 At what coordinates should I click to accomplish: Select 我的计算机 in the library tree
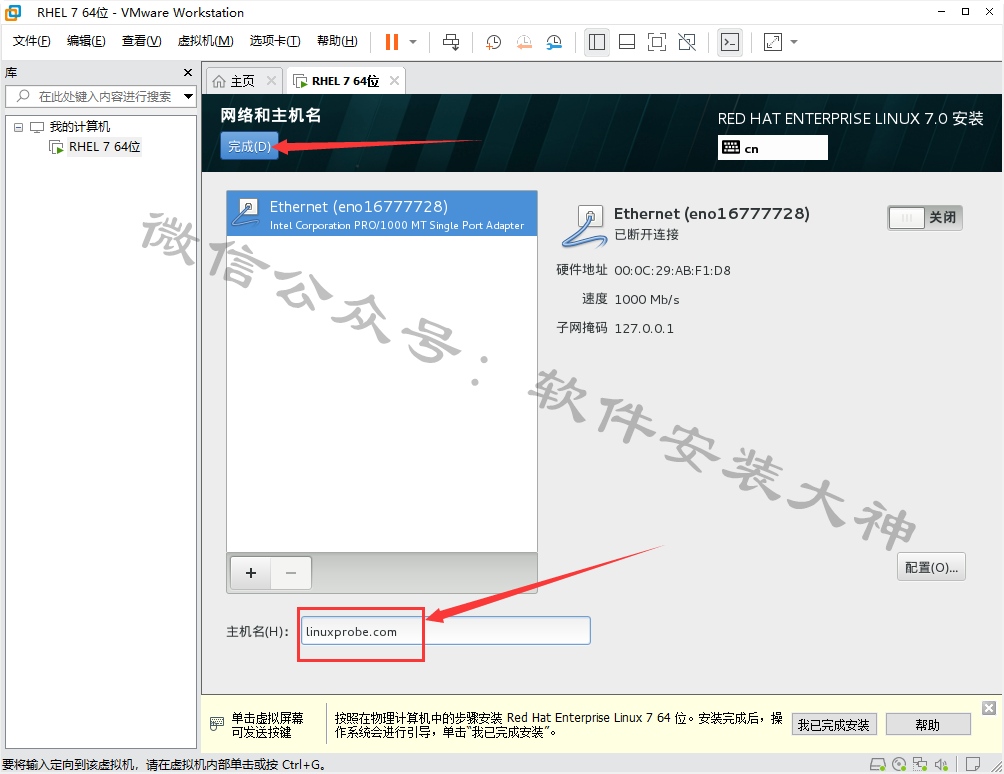click(79, 127)
